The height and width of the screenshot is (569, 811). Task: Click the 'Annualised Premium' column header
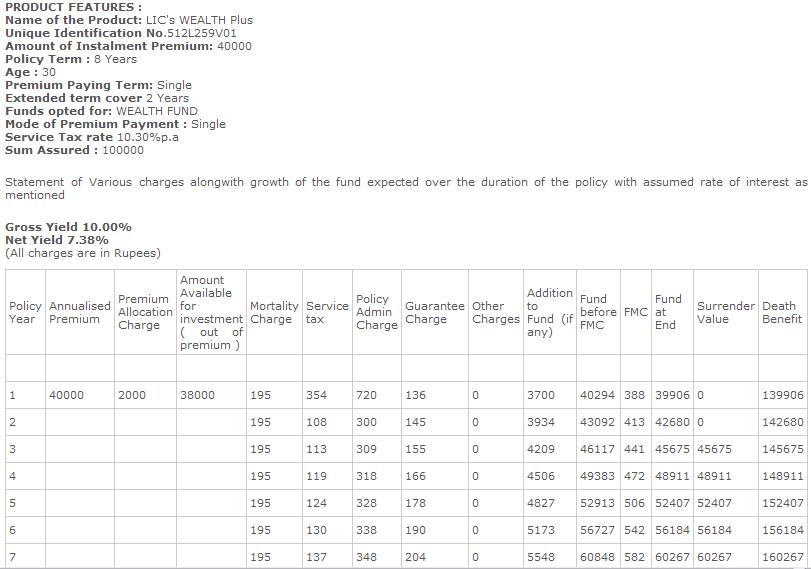(80, 312)
